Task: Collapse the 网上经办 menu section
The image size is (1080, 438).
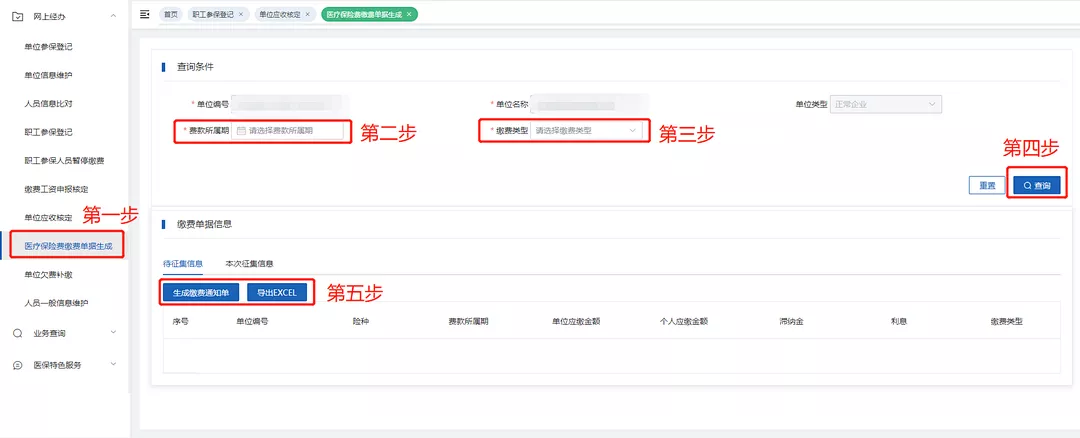Action: (113, 17)
